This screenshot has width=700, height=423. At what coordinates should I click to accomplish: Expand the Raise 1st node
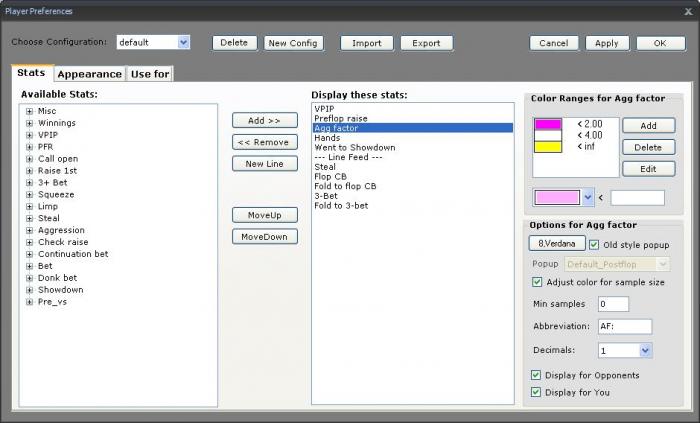pyautogui.click(x=29, y=171)
